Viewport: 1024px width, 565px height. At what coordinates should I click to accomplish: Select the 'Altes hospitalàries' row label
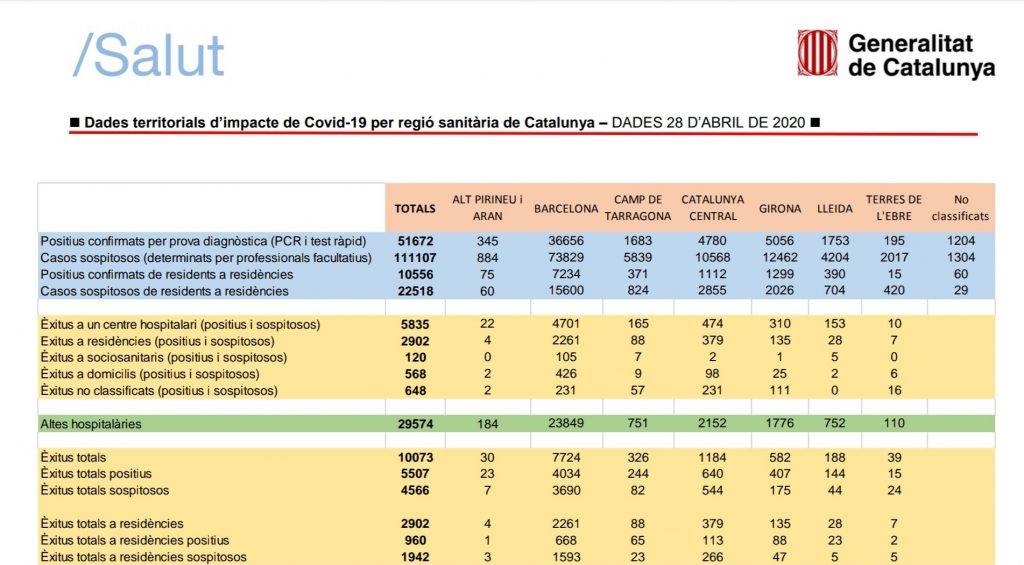tap(91, 424)
